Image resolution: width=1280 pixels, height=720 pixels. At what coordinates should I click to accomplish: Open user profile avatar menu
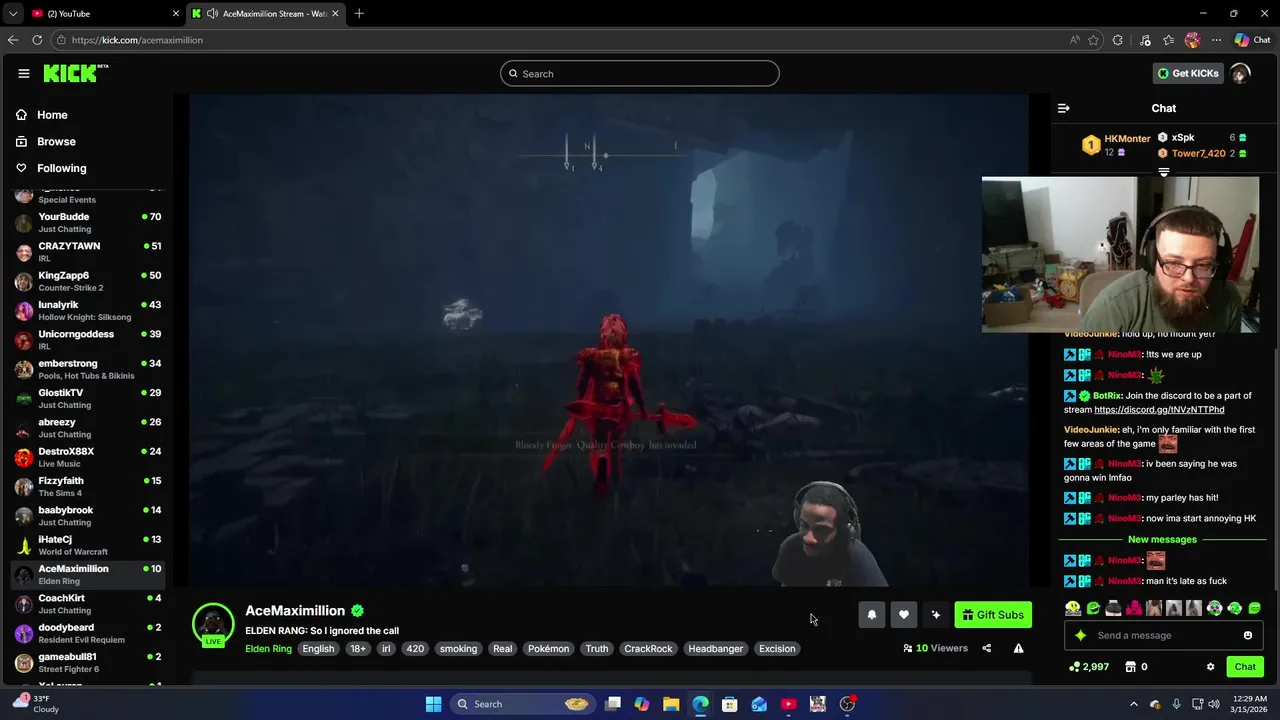click(x=1241, y=73)
